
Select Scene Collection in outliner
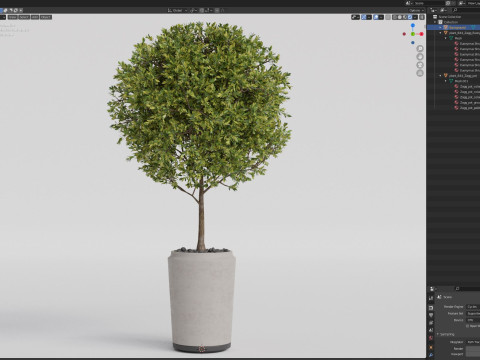tap(450, 17)
